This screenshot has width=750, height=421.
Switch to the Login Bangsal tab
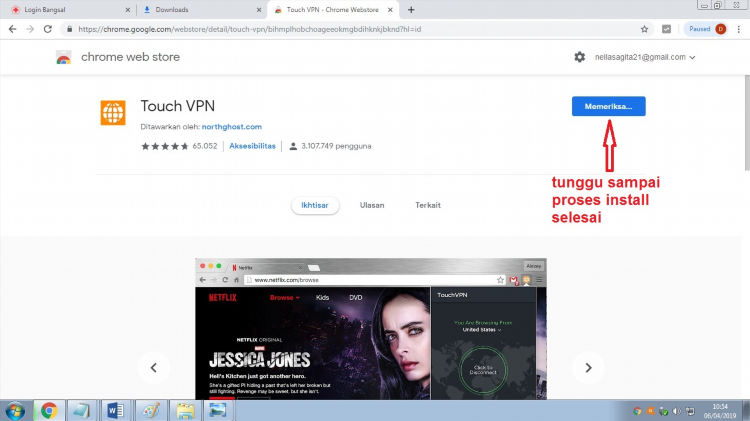(67, 10)
